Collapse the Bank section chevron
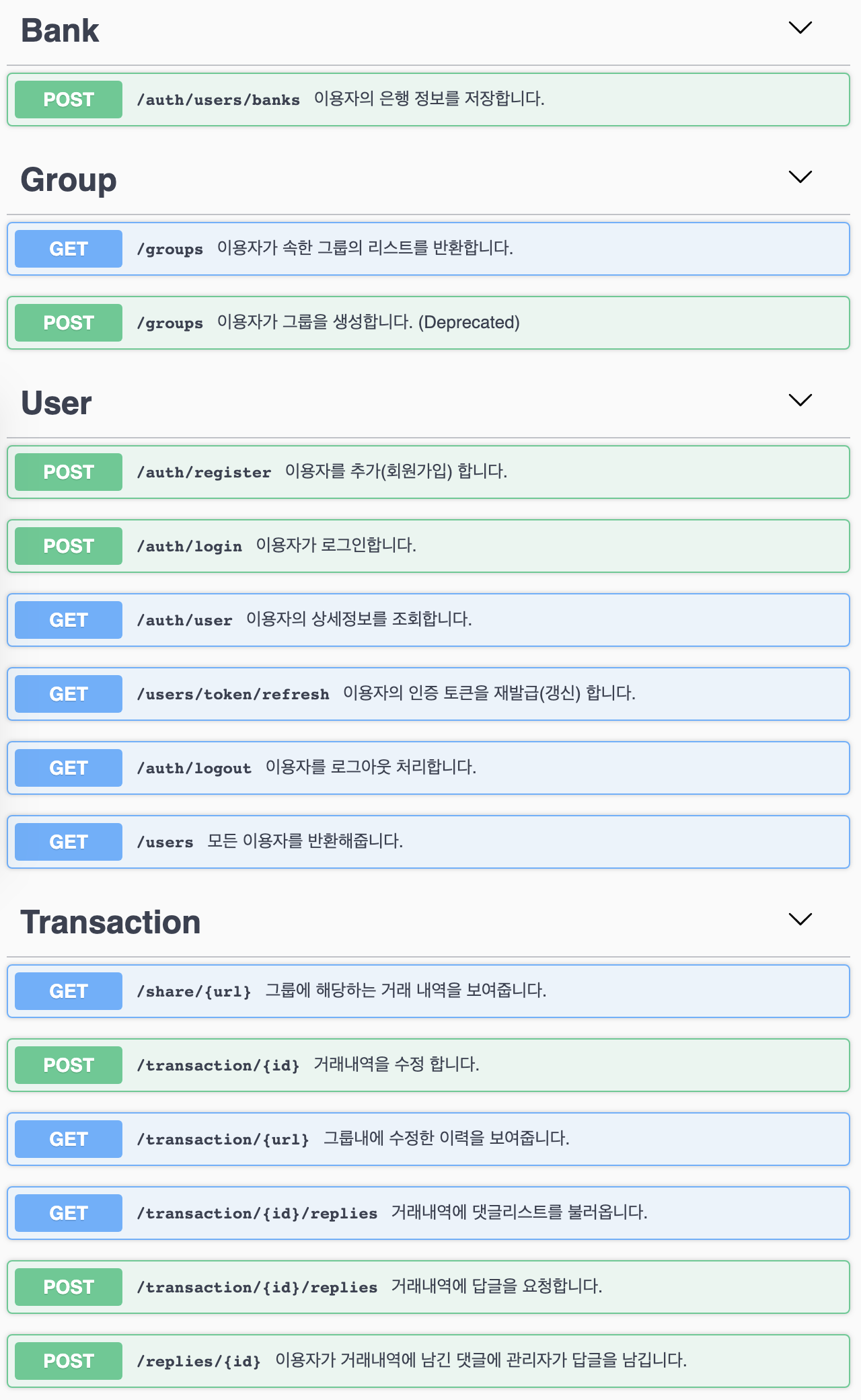This screenshot has width=861, height=1400. point(800,28)
